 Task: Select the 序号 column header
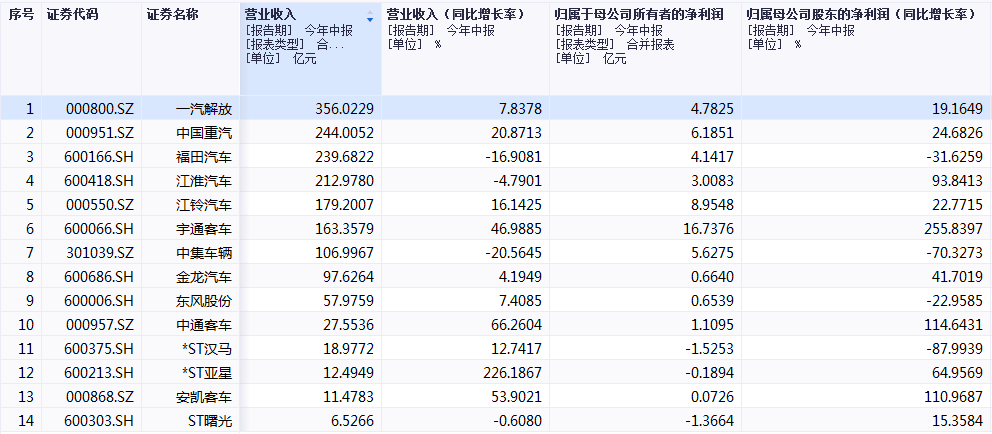click(20, 15)
